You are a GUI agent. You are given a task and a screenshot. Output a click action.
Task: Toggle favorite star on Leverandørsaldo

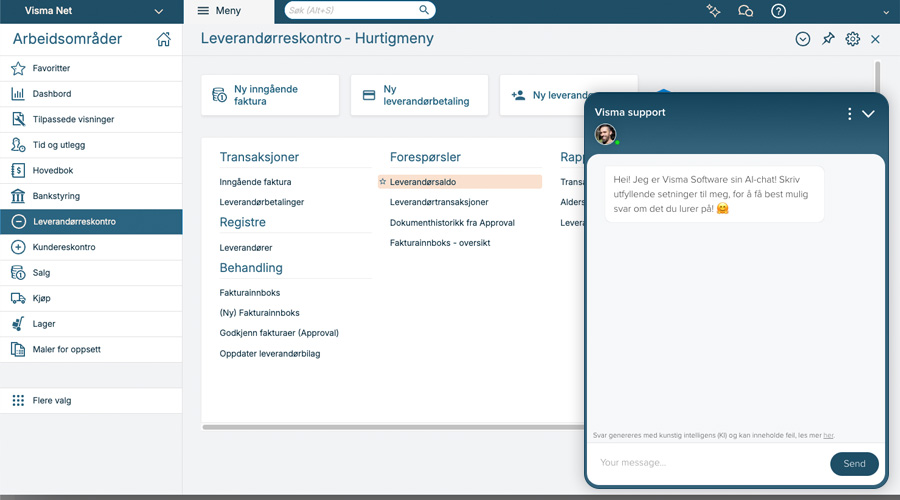383,181
